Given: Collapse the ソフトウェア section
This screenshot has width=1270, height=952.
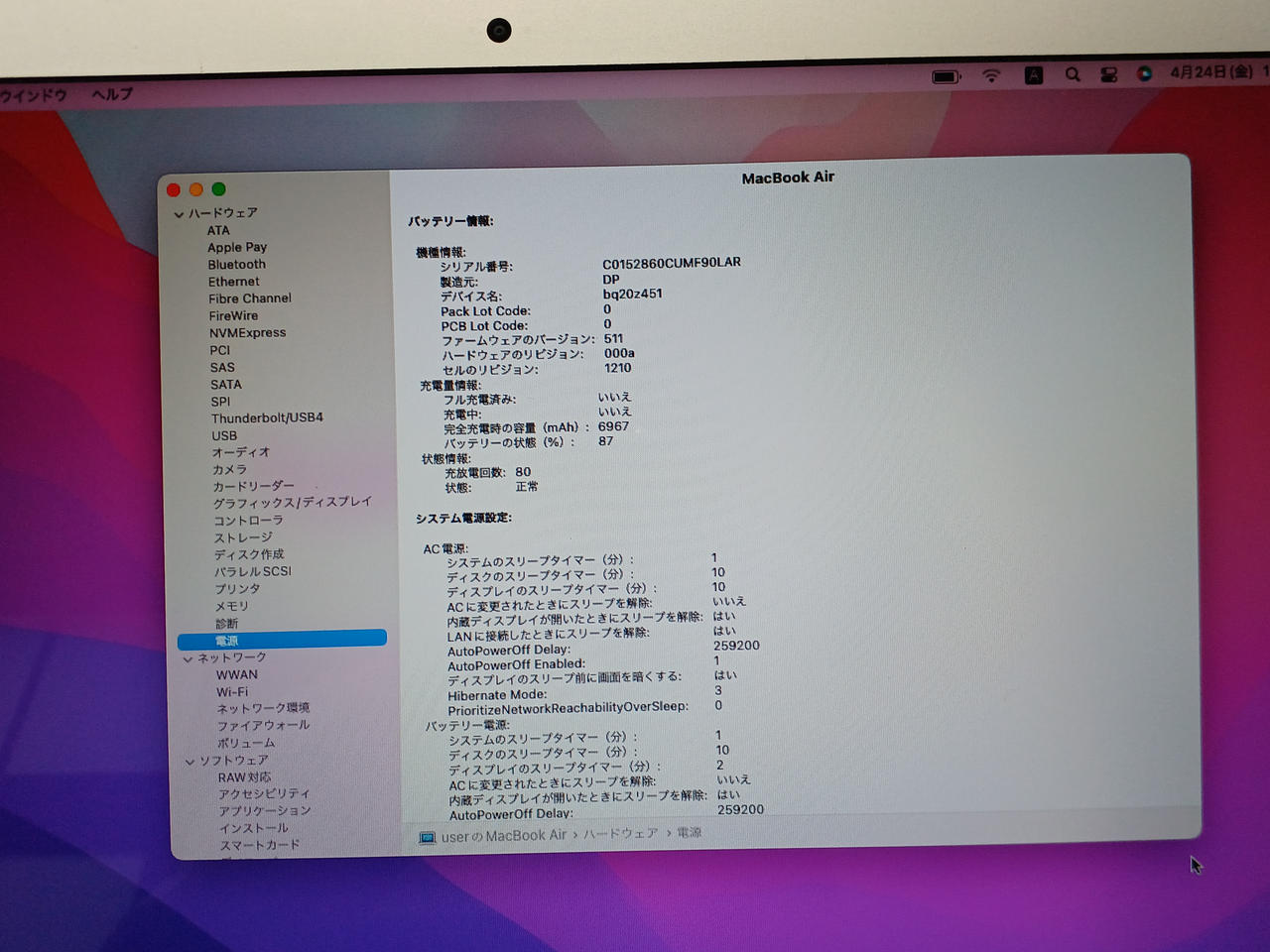Looking at the screenshot, I should point(190,762).
